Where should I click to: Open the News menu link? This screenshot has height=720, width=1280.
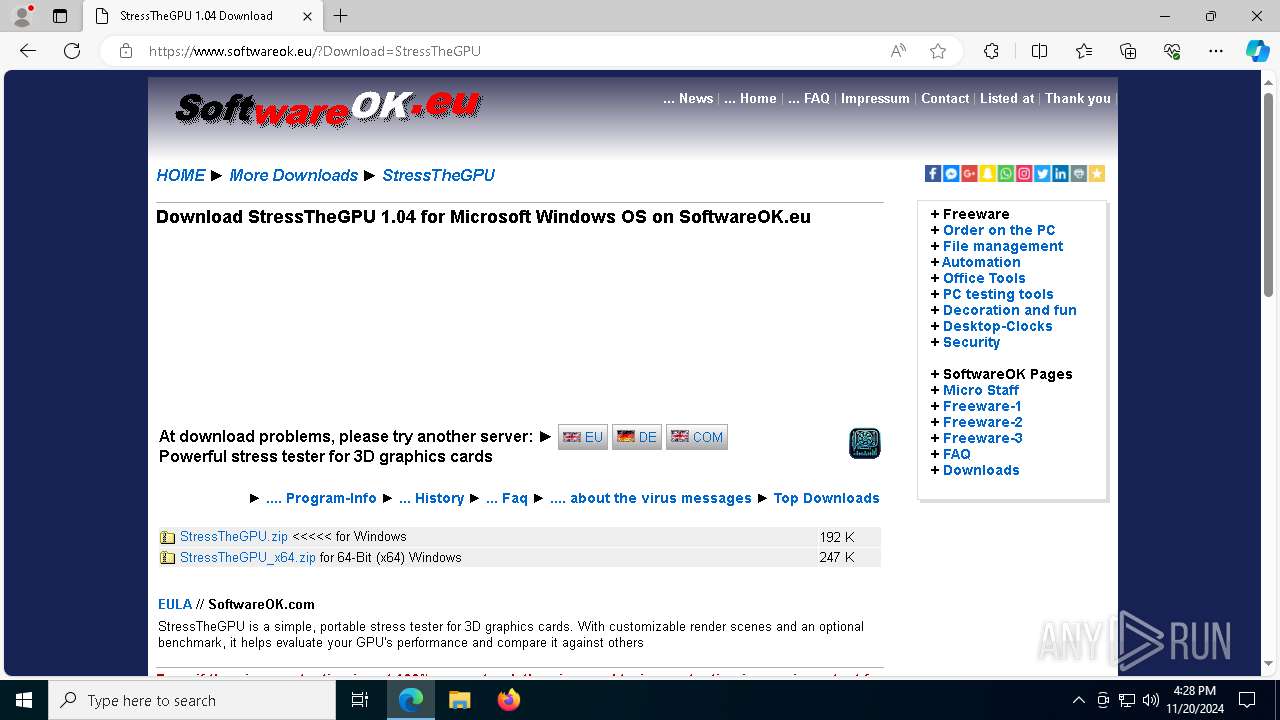688,98
